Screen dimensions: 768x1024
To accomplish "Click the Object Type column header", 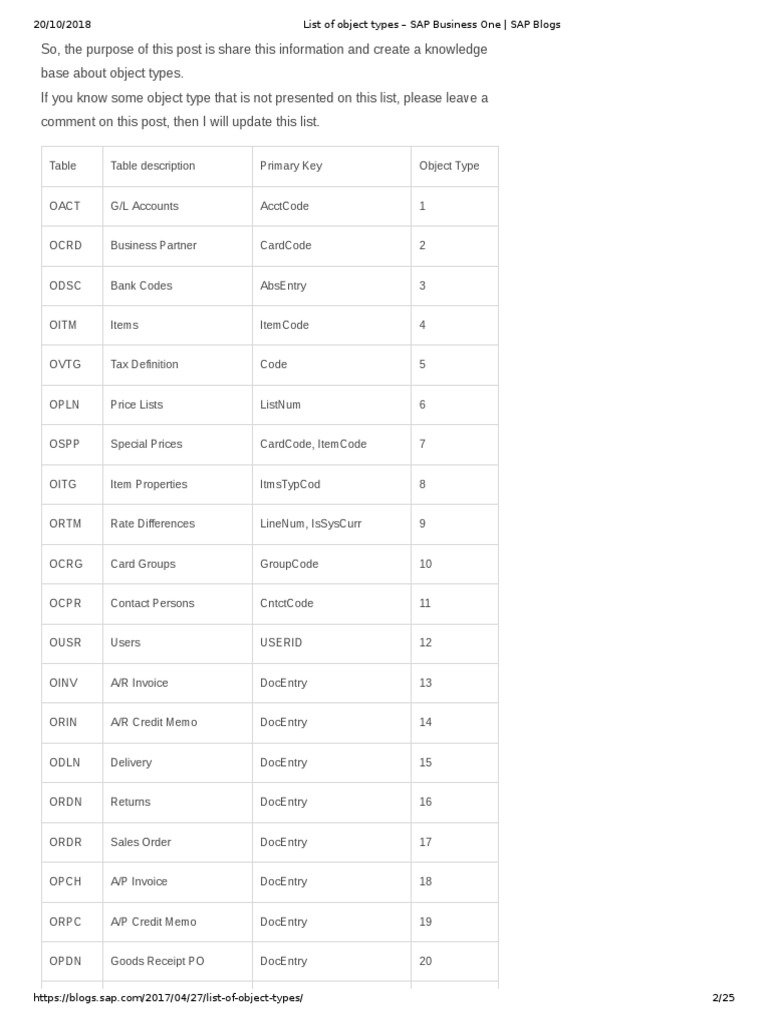I will [x=449, y=166].
